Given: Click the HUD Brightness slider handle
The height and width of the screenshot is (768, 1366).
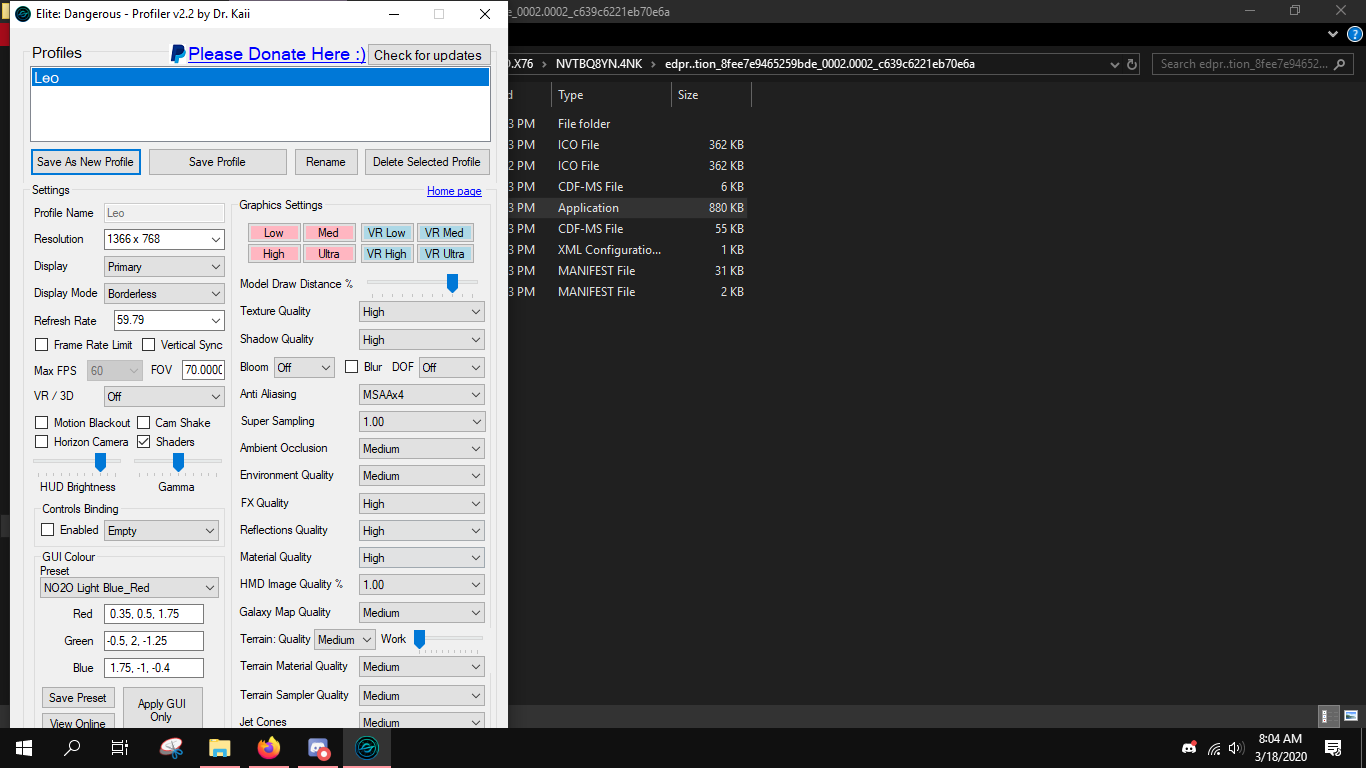Looking at the screenshot, I should click(100, 462).
